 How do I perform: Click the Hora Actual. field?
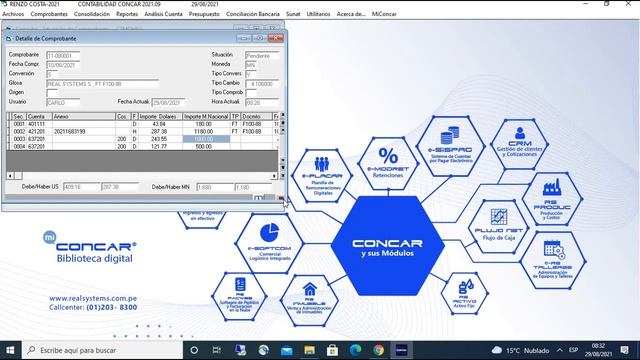(x=262, y=102)
